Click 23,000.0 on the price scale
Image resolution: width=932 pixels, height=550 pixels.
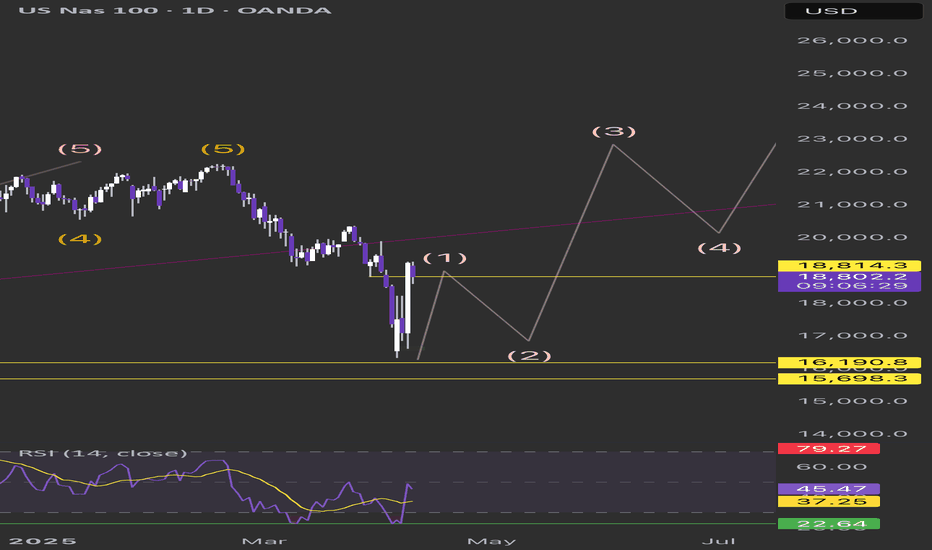pos(852,139)
